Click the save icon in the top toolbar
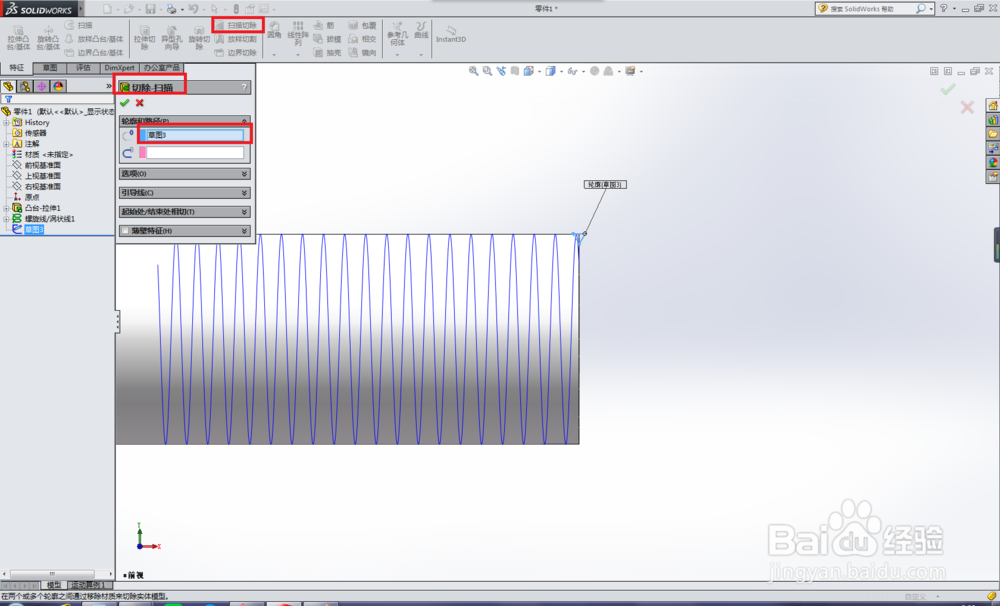This screenshot has width=1000, height=606. click(151, 9)
